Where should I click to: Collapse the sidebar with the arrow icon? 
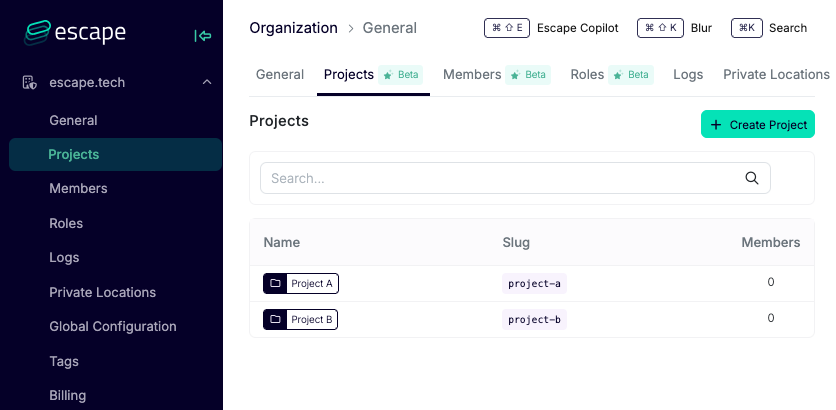203,36
